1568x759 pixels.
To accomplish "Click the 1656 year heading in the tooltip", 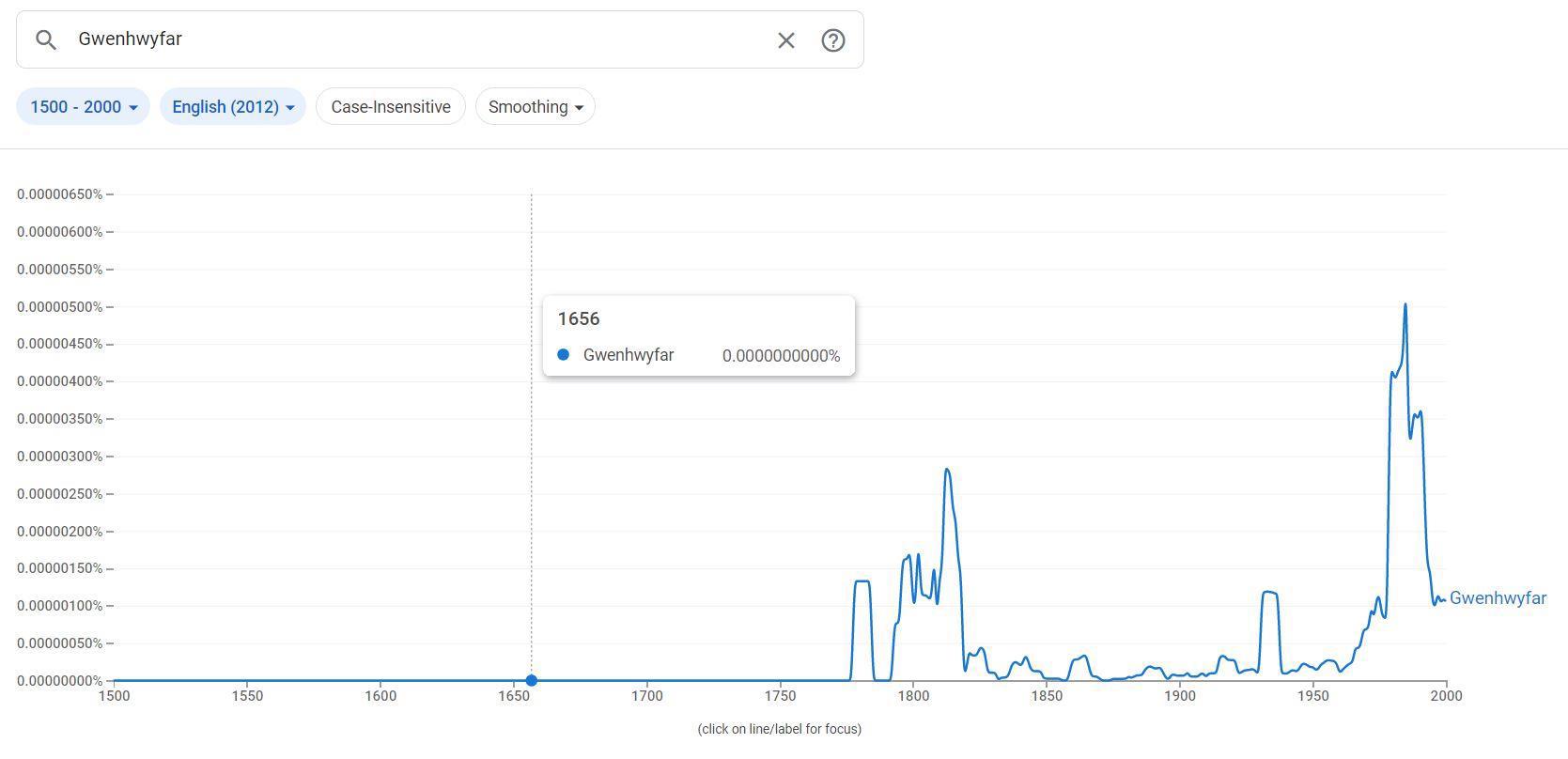I will point(579,318).
